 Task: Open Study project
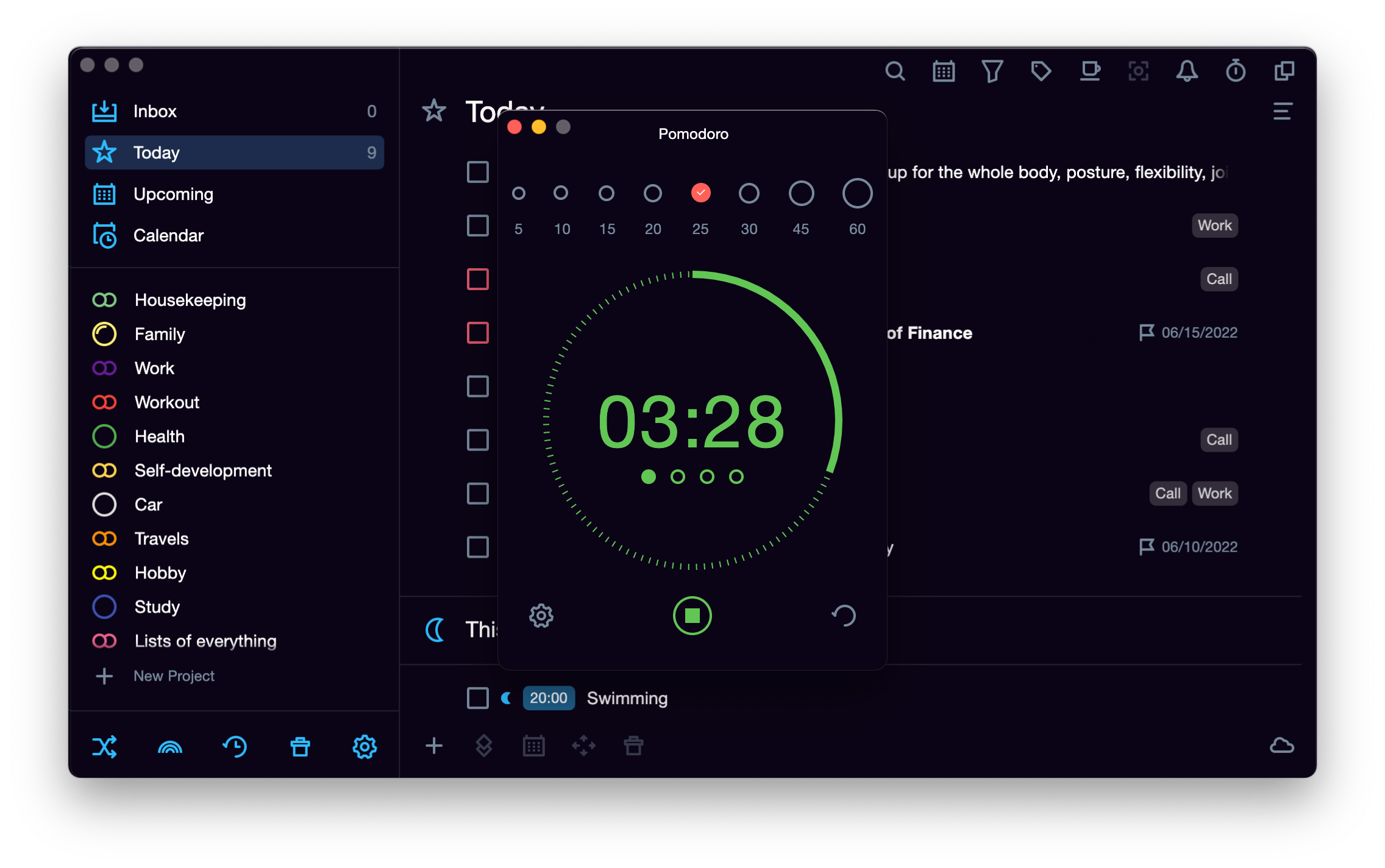pyautogui.click(x=235, y=607)
